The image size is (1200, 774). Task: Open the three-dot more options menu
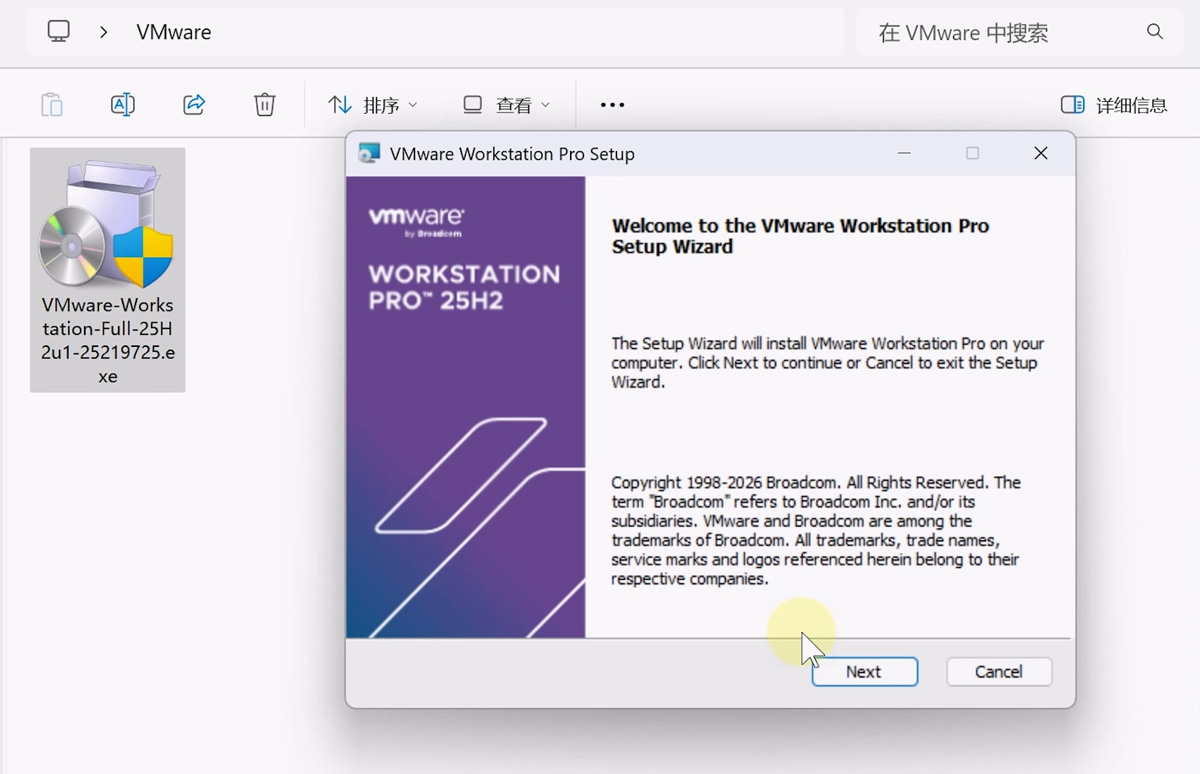coord(612,105)
